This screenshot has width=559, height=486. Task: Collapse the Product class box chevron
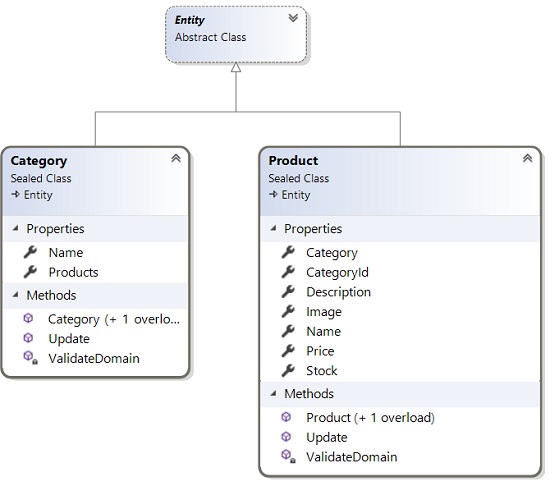tap(528, 158)
